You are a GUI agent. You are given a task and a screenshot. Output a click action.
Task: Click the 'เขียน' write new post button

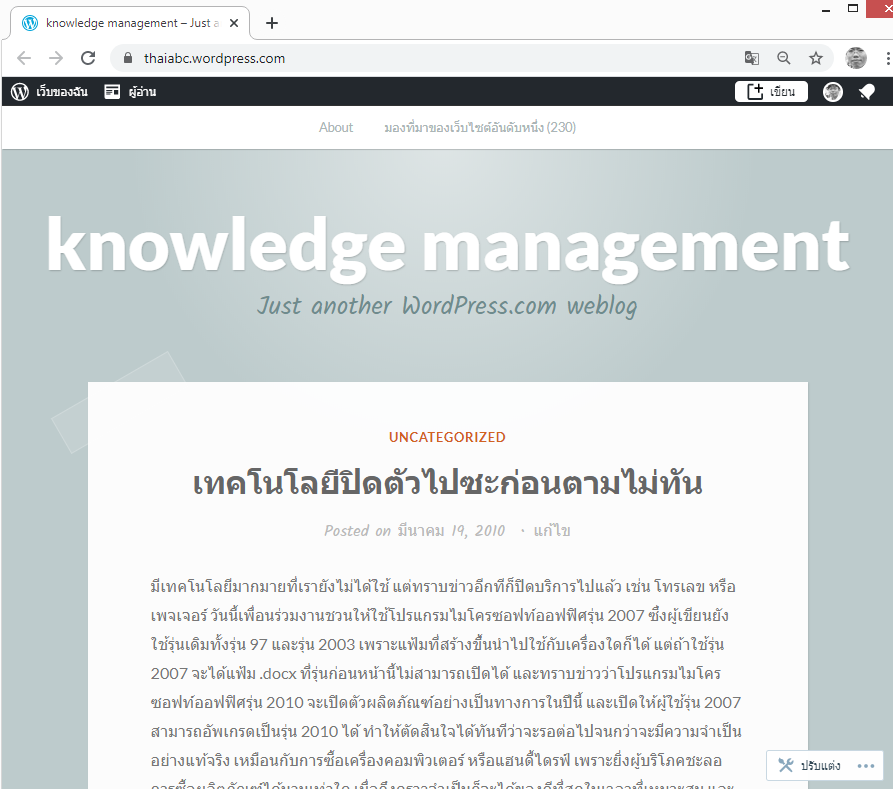point(771,92)
